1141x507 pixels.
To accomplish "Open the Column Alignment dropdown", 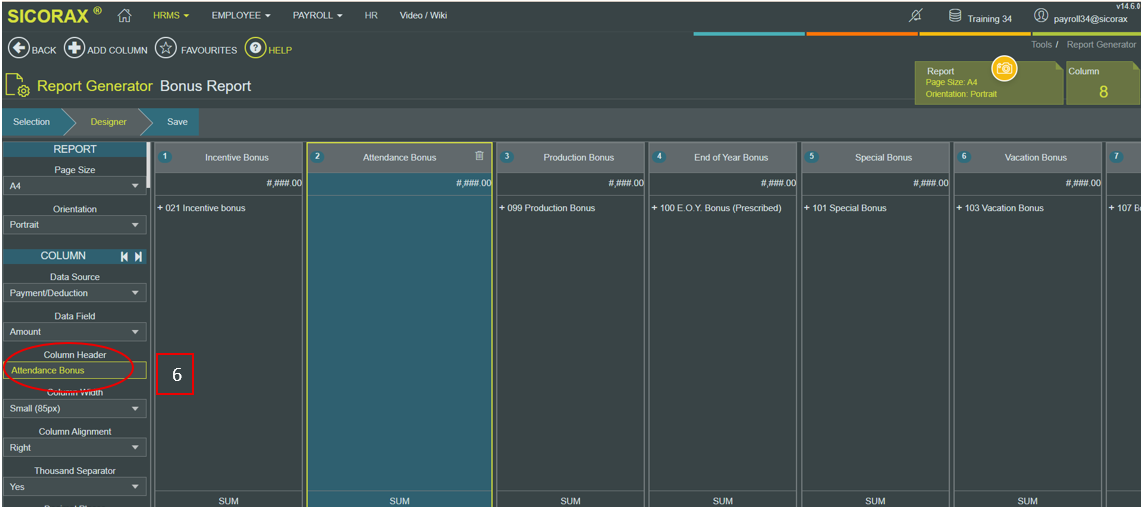I will coord(74,448).
